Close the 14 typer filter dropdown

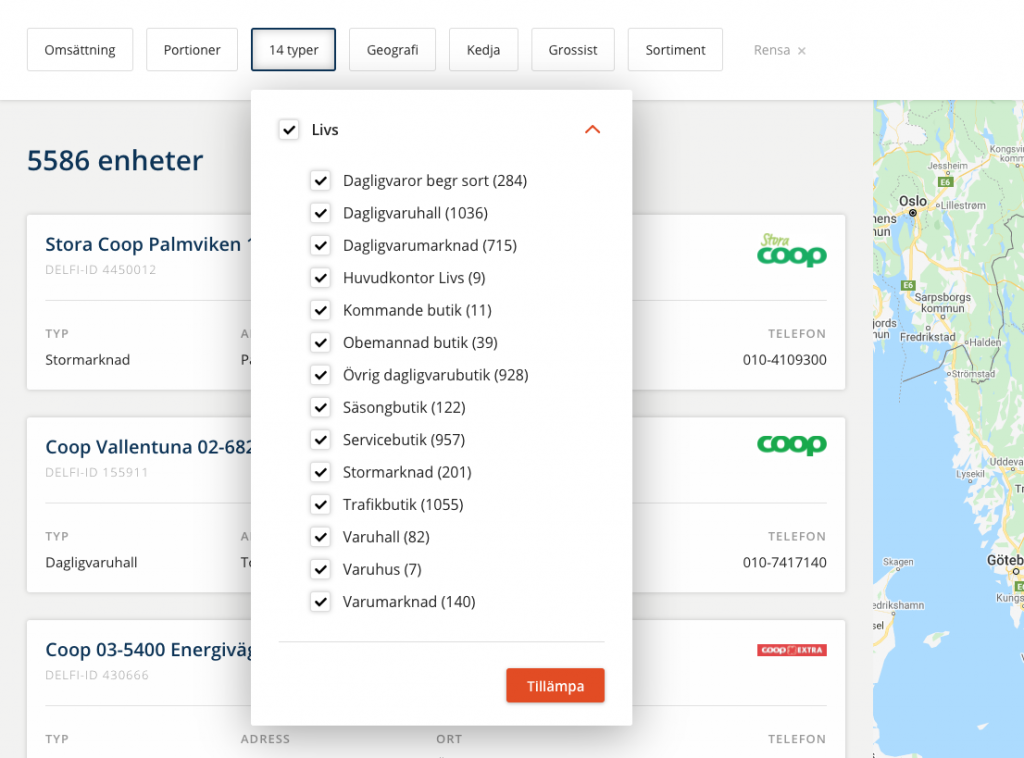(x=293, y=50)
